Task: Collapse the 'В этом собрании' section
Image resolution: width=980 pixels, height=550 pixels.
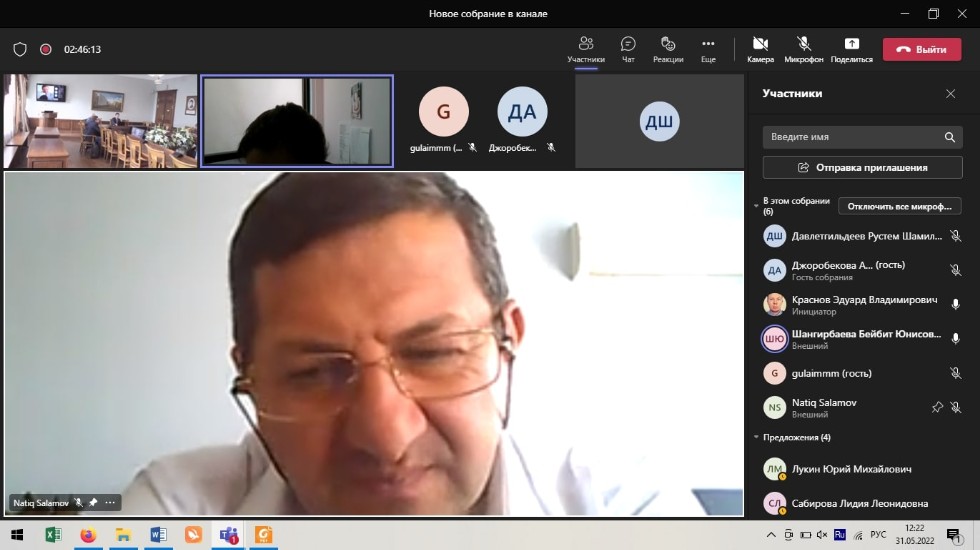Action: coord(756,205)
